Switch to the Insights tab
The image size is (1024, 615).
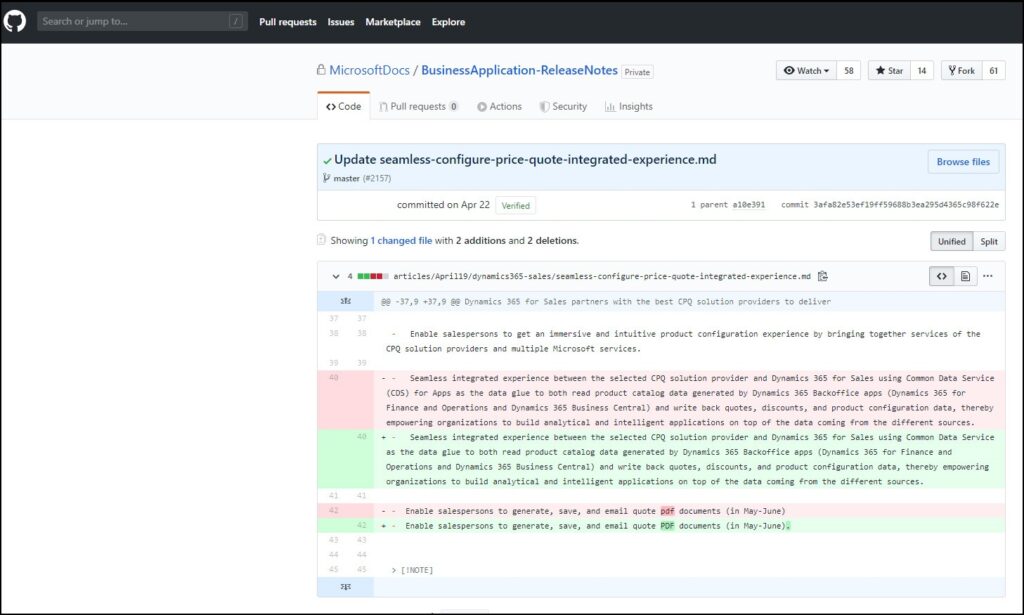pos(628,106)
